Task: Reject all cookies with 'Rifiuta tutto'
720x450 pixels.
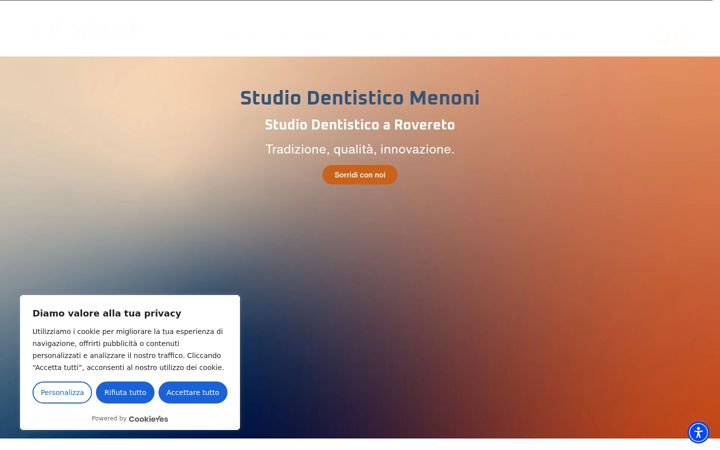Action: 125,393
